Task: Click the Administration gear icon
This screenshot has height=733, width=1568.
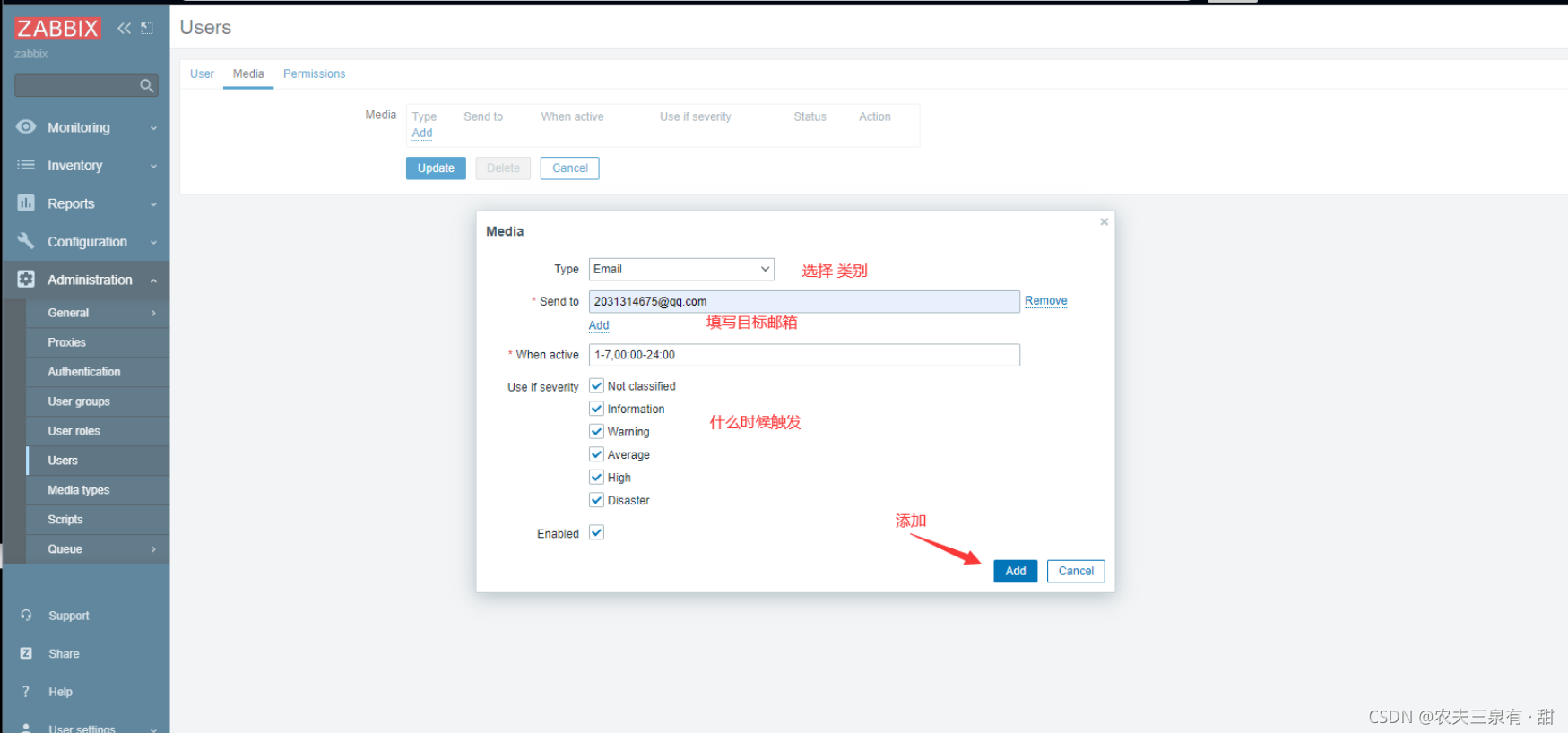Action: [x=26, y=280]
